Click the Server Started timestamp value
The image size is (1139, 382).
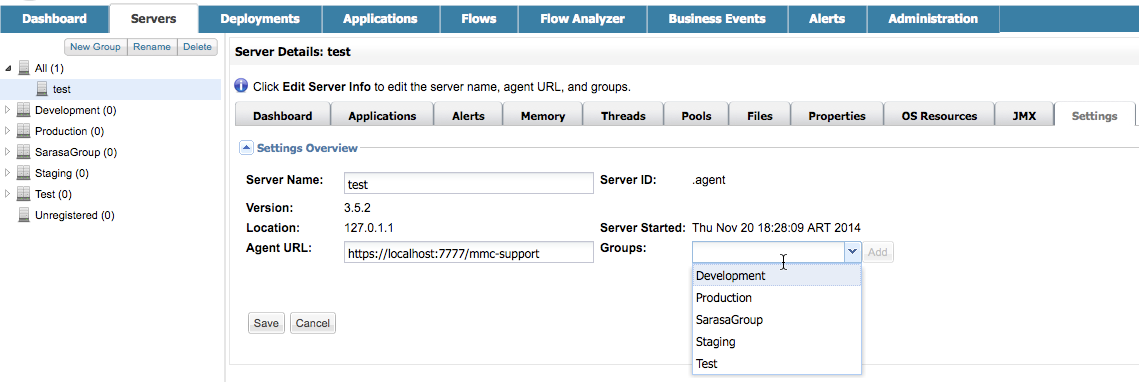click(x=776, y=227)
